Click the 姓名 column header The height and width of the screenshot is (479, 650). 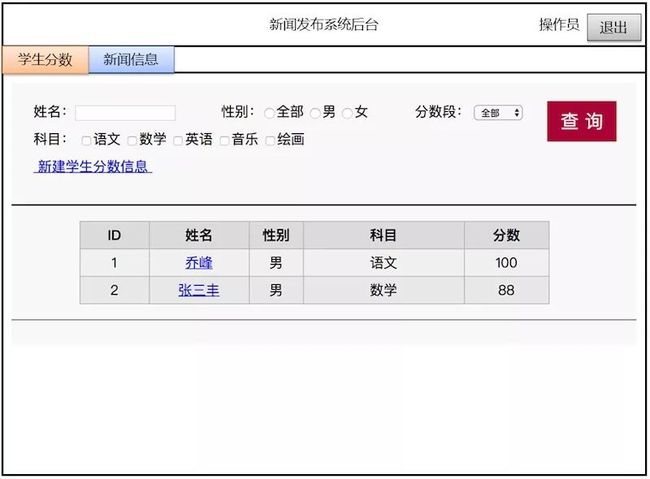click(199, 235)
